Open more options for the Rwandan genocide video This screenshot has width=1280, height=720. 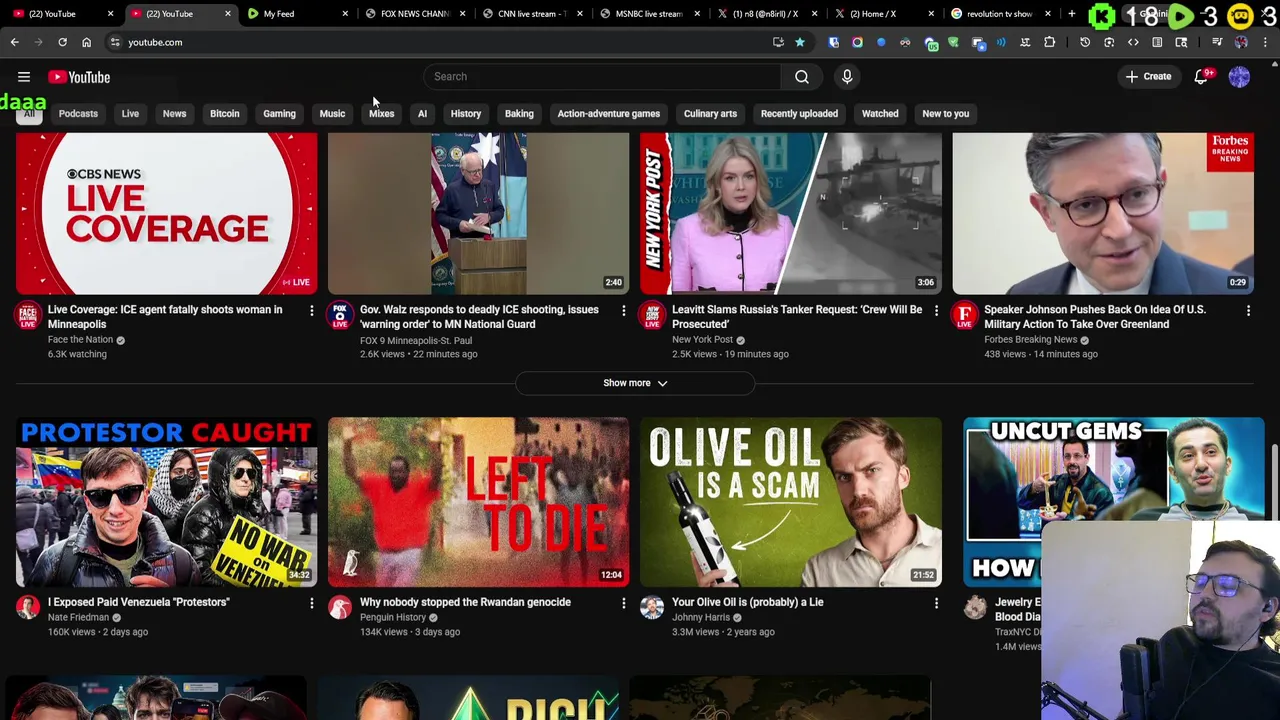[x=623, y=603]
